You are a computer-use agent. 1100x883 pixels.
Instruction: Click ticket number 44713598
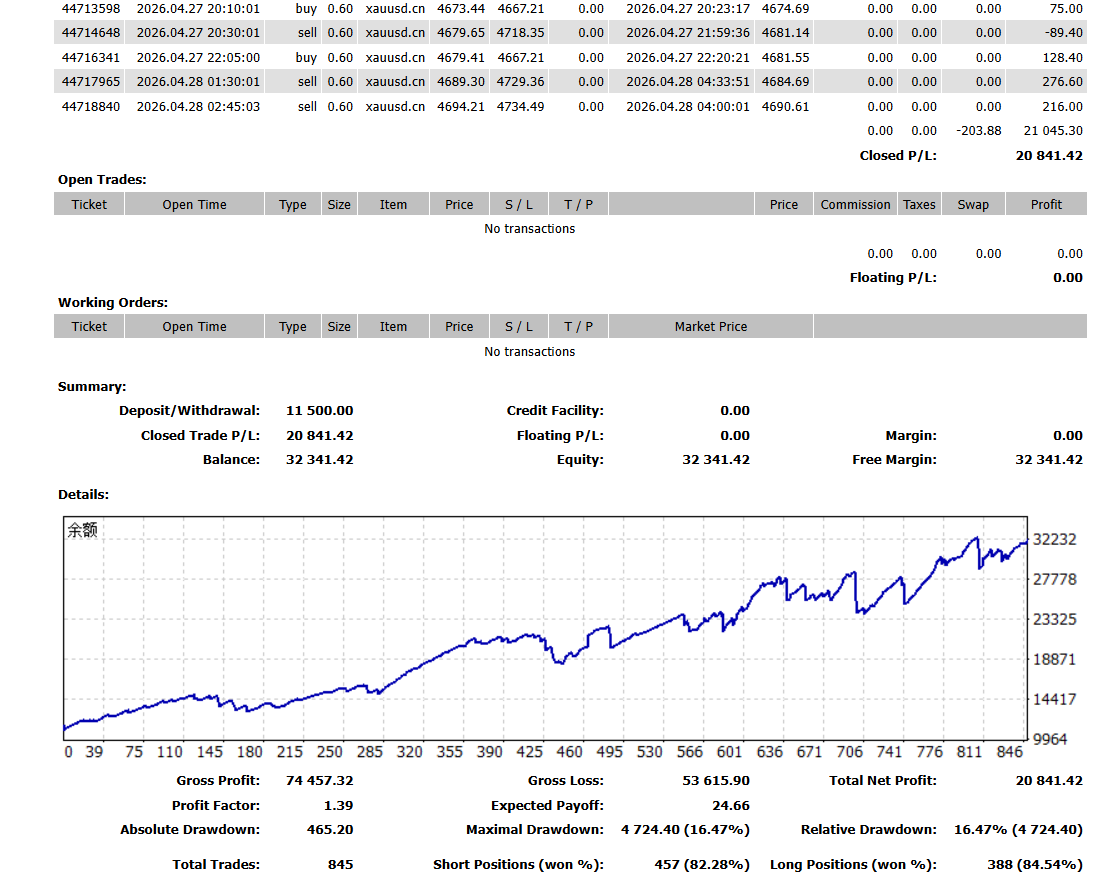pos(90,8)
